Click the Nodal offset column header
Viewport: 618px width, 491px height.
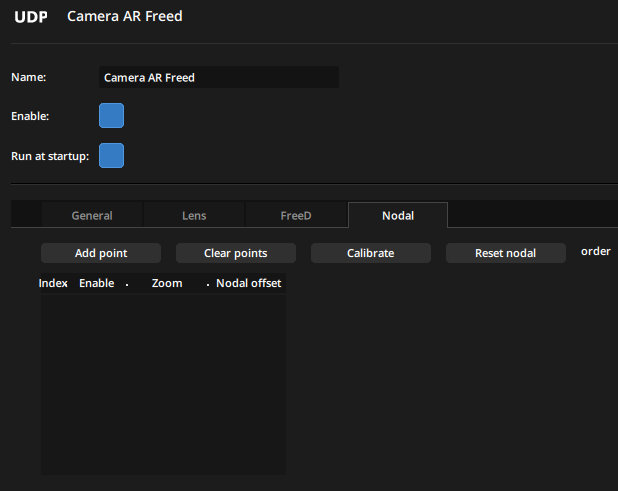(249, 283)
